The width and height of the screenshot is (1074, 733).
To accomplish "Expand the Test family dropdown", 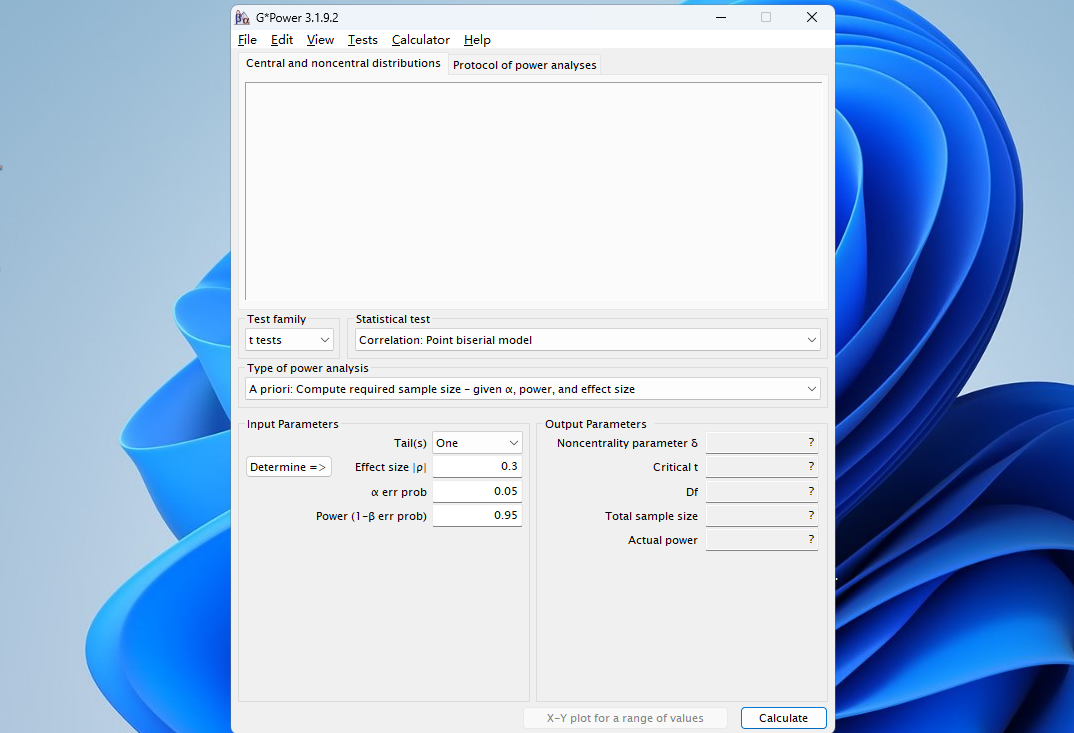I will click(289, 340).
